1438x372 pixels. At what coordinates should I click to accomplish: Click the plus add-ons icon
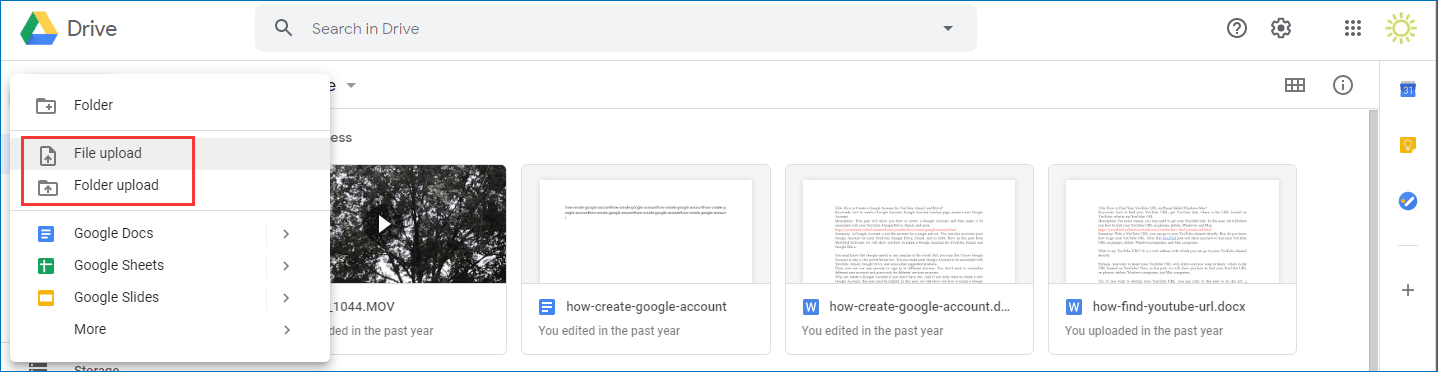pyautogui.click(x=1408, y=290)
